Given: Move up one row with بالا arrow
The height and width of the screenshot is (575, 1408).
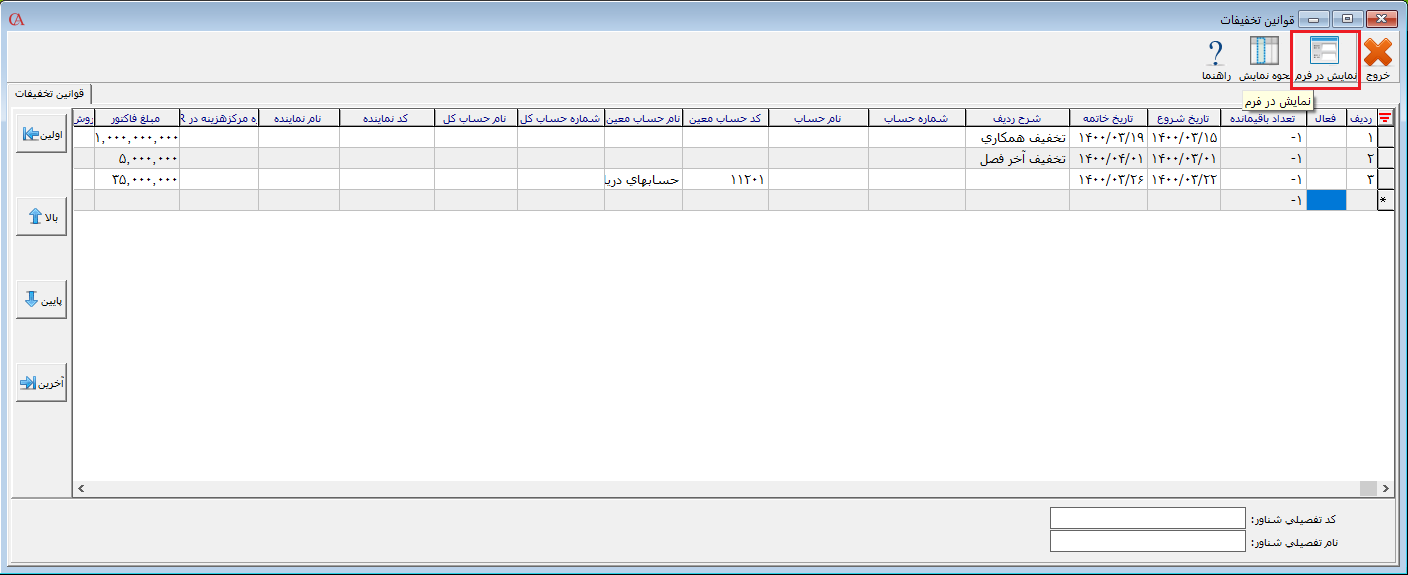Looking at the screenshot, I should click(41, 217).
